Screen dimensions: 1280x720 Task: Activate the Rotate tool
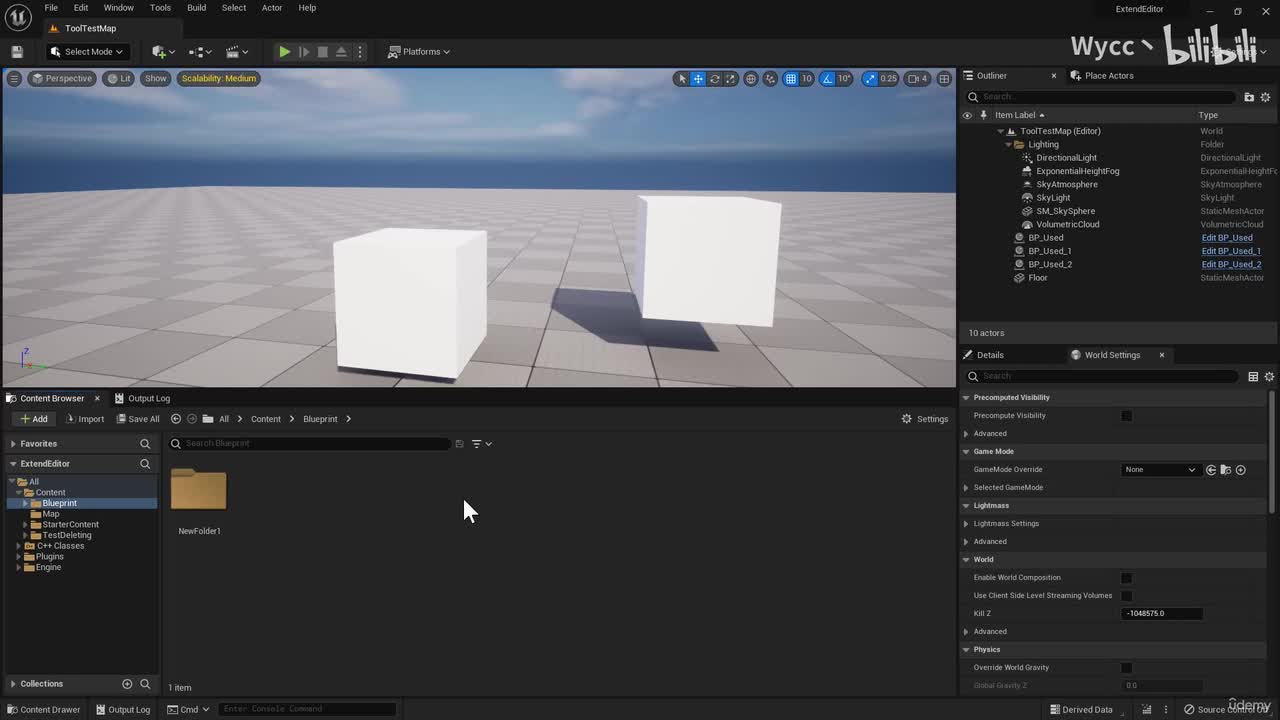click(x=714, y=79)
